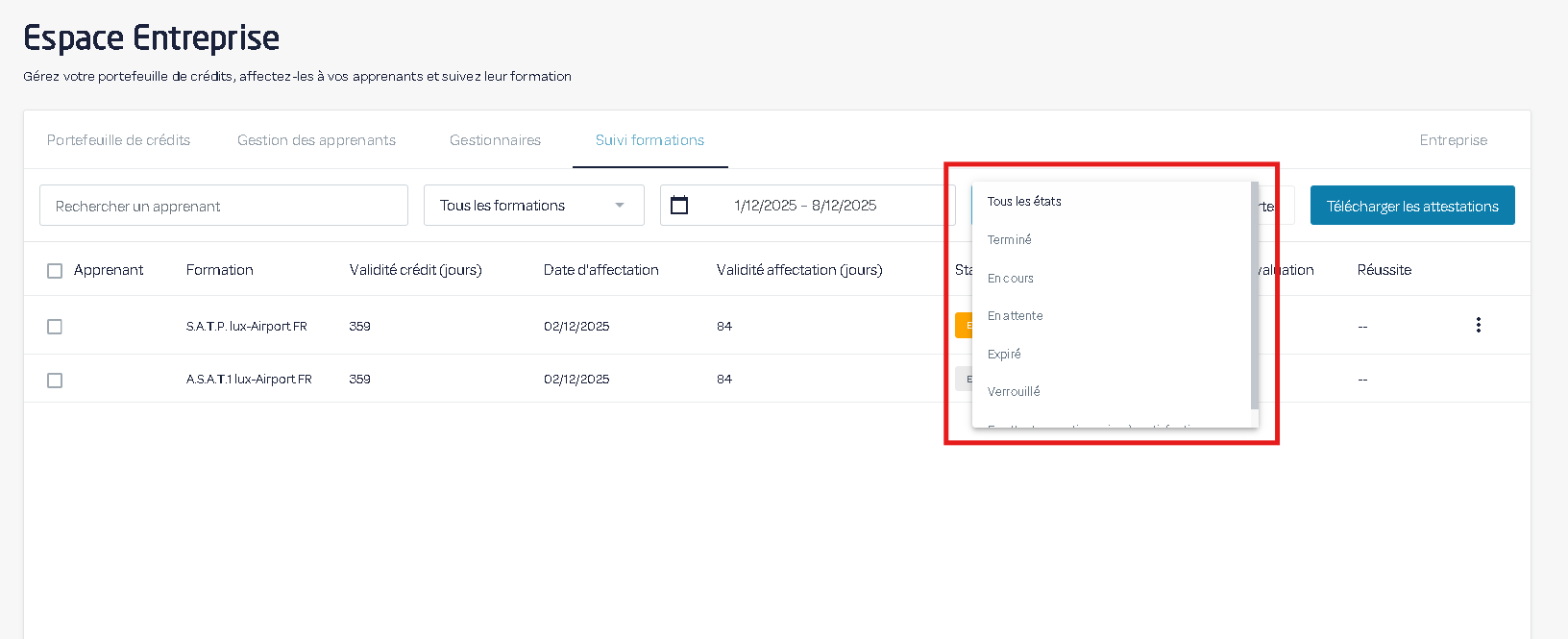Open the calendar date picker icon
This screenshot has width=1568, height=639.
point(679,206)
